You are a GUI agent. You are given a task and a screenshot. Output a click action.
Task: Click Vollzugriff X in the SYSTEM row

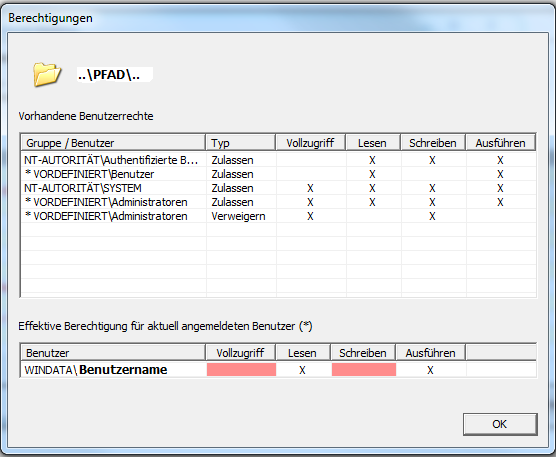click(310, 188)
